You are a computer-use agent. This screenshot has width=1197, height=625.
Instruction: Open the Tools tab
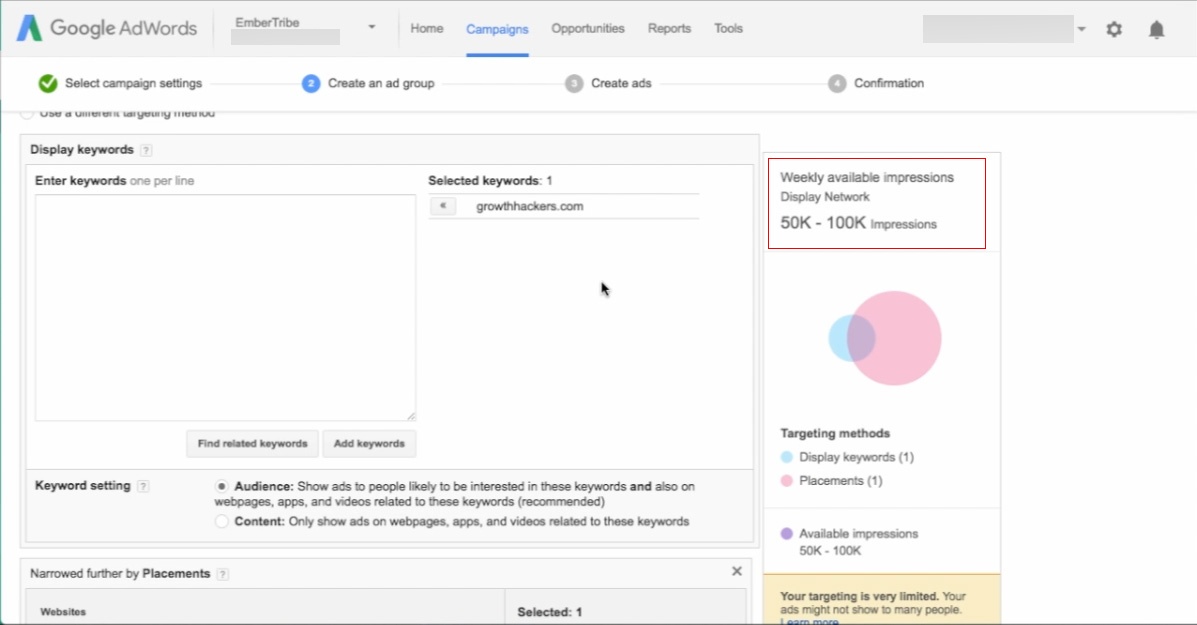coord(728,28)
